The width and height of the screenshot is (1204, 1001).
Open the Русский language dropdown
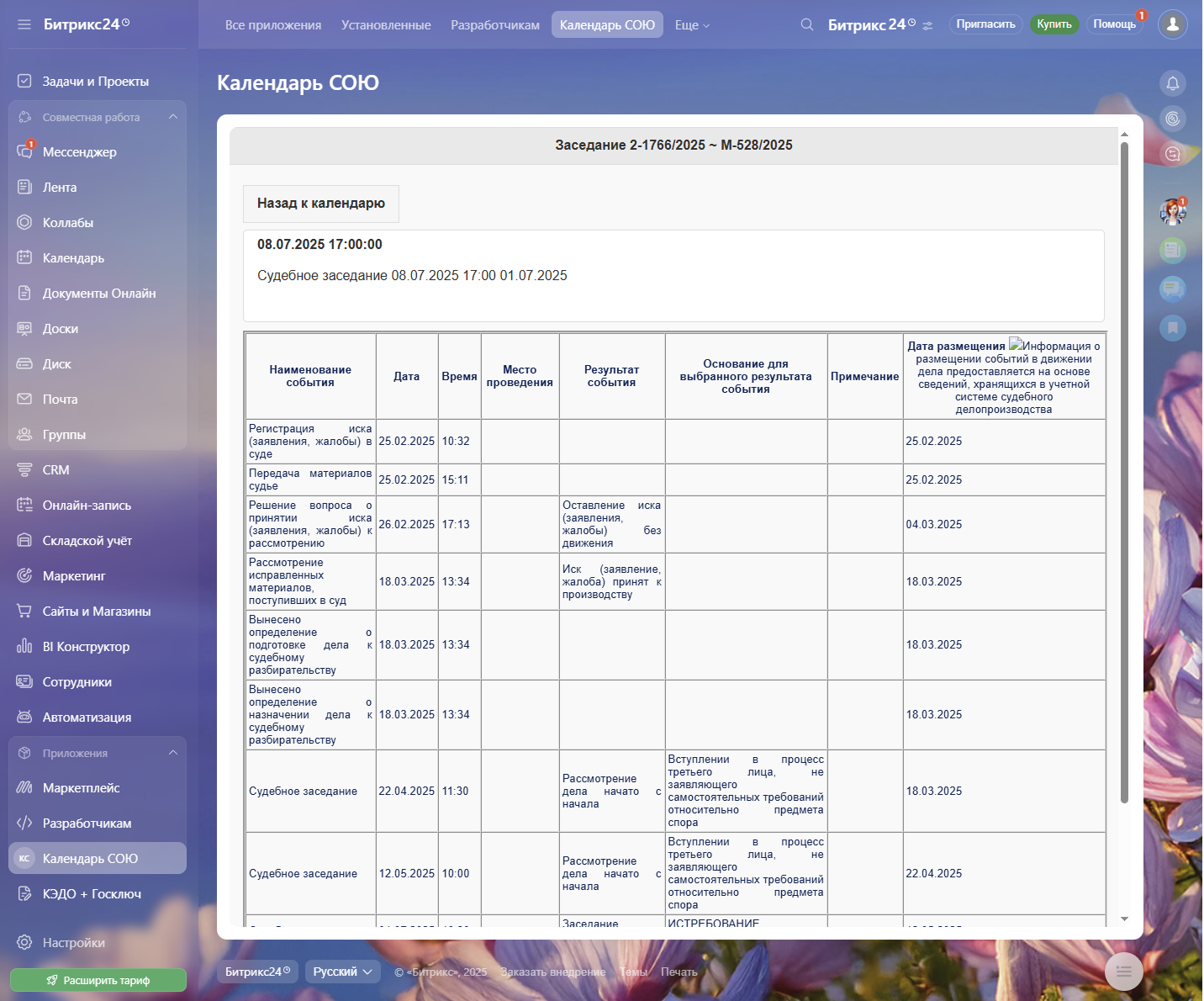click(x=342, y=972)
